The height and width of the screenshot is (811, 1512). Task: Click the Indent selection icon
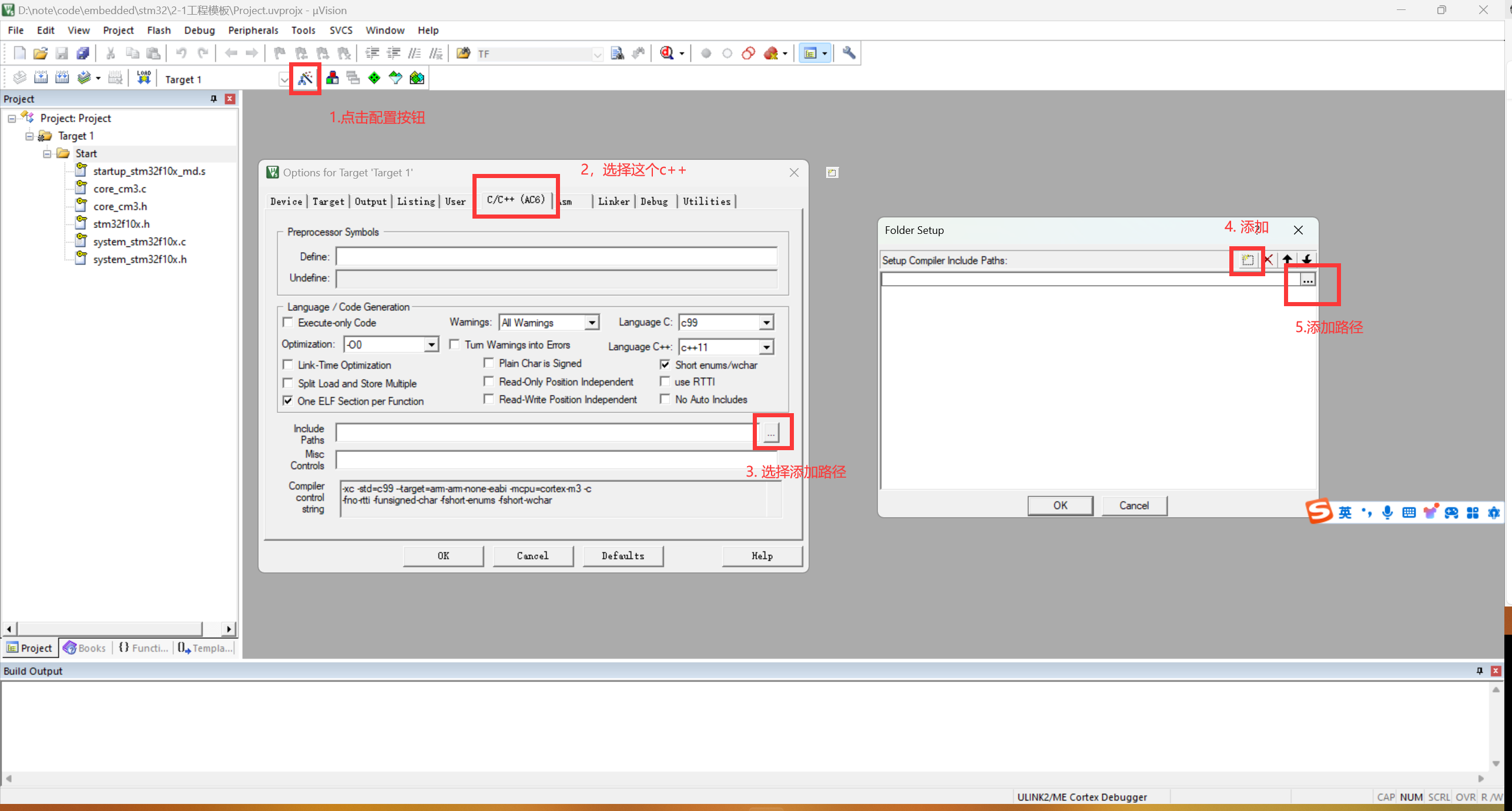coord(372,53)
